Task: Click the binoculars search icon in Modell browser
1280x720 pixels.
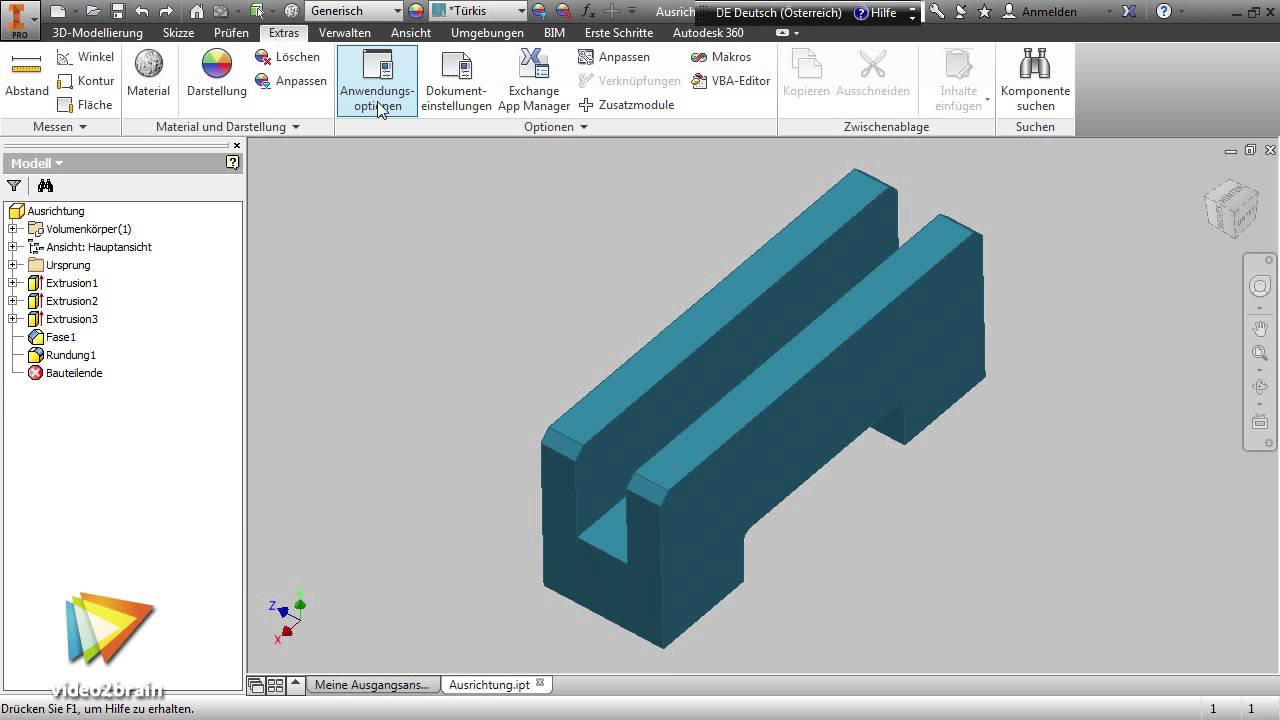Action: [x=45, y=186]
